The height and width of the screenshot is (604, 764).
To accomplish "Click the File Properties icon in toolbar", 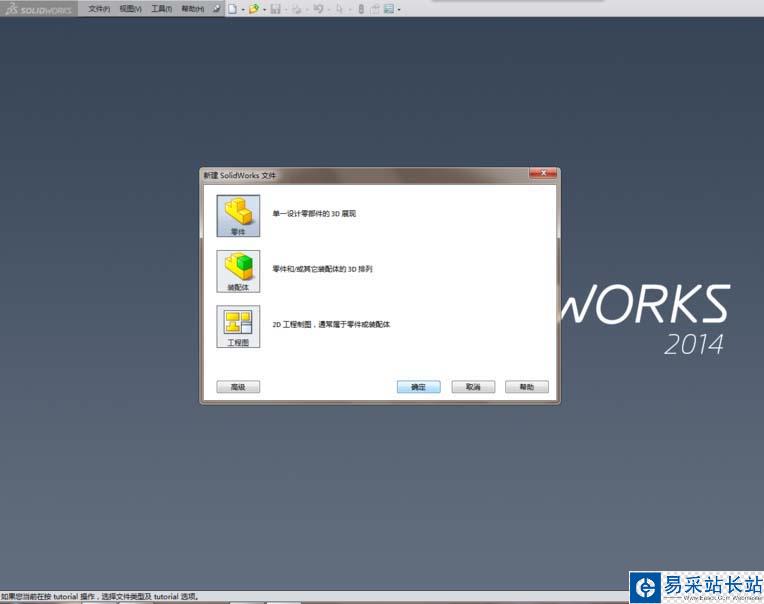I will pos(375,9).
